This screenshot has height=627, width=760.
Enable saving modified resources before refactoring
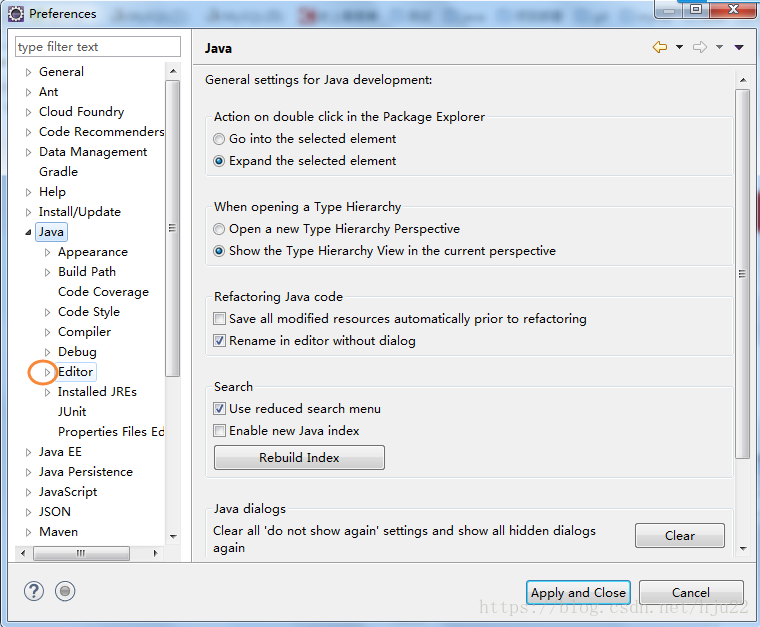[x=220, y=319]
